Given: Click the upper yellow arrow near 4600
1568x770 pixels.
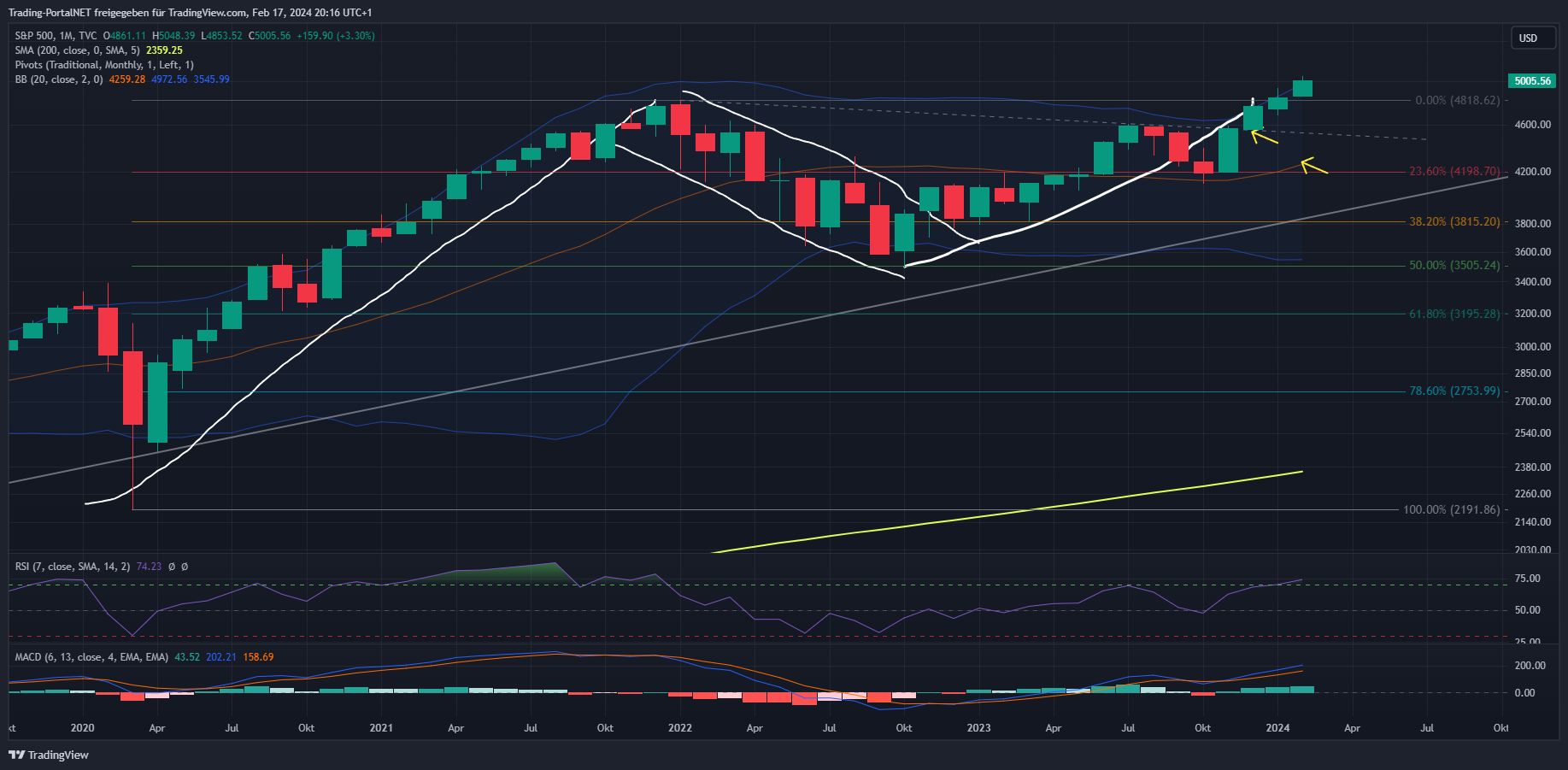Looking at the screenshot, I should tap(1263, 135).
